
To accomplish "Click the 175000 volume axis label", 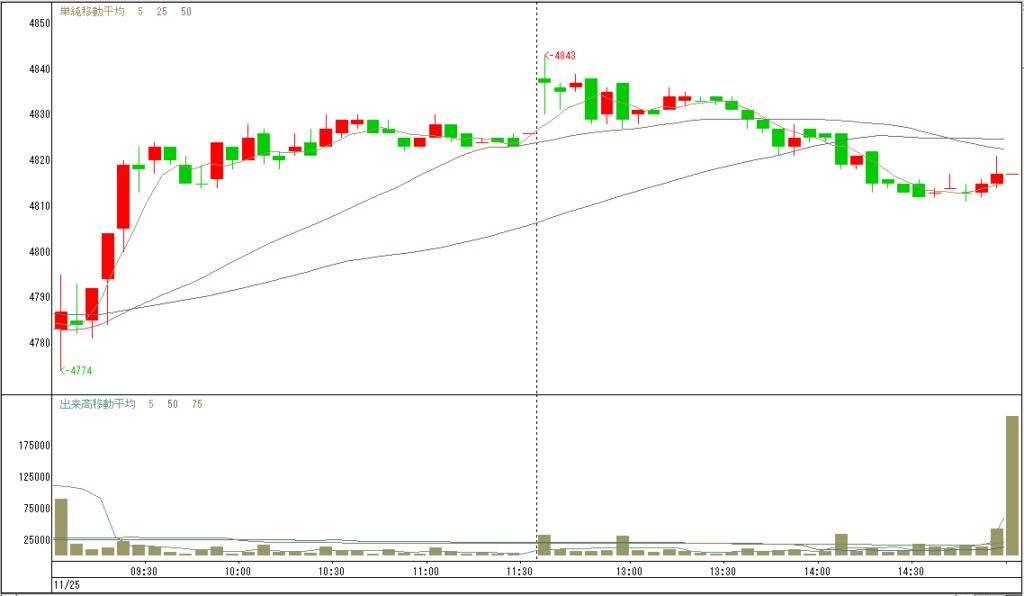I will tap(35, 445).
